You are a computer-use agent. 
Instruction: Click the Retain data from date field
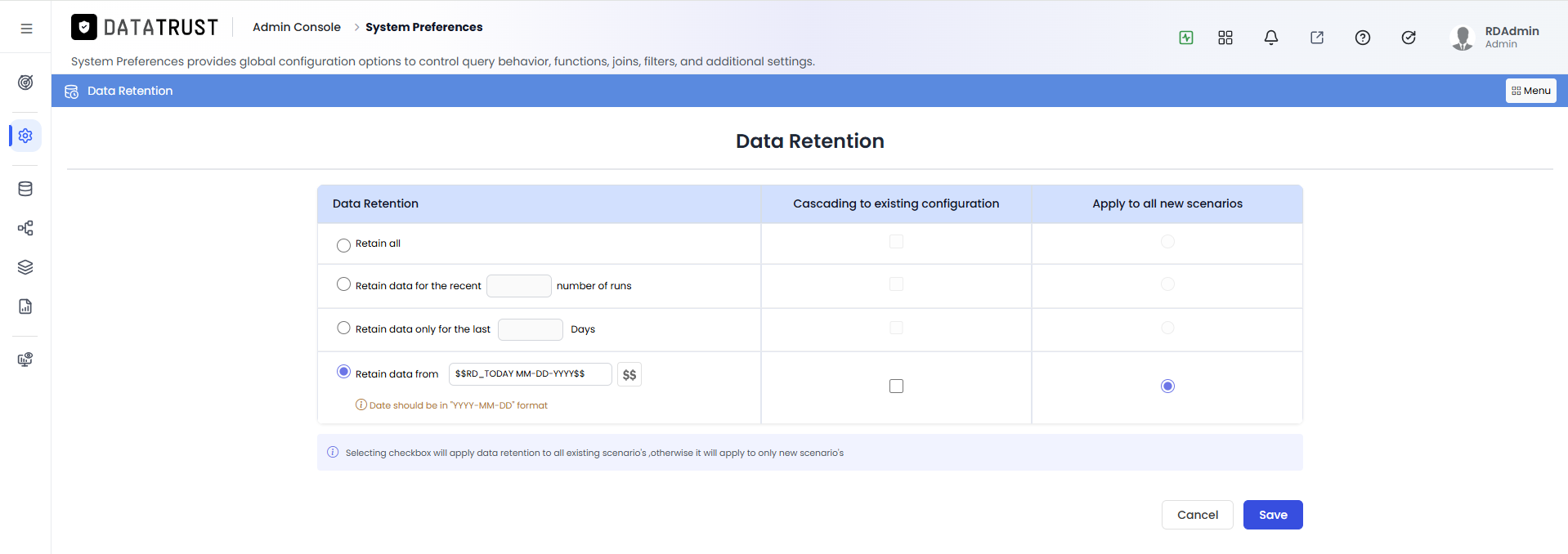[531, 374]
